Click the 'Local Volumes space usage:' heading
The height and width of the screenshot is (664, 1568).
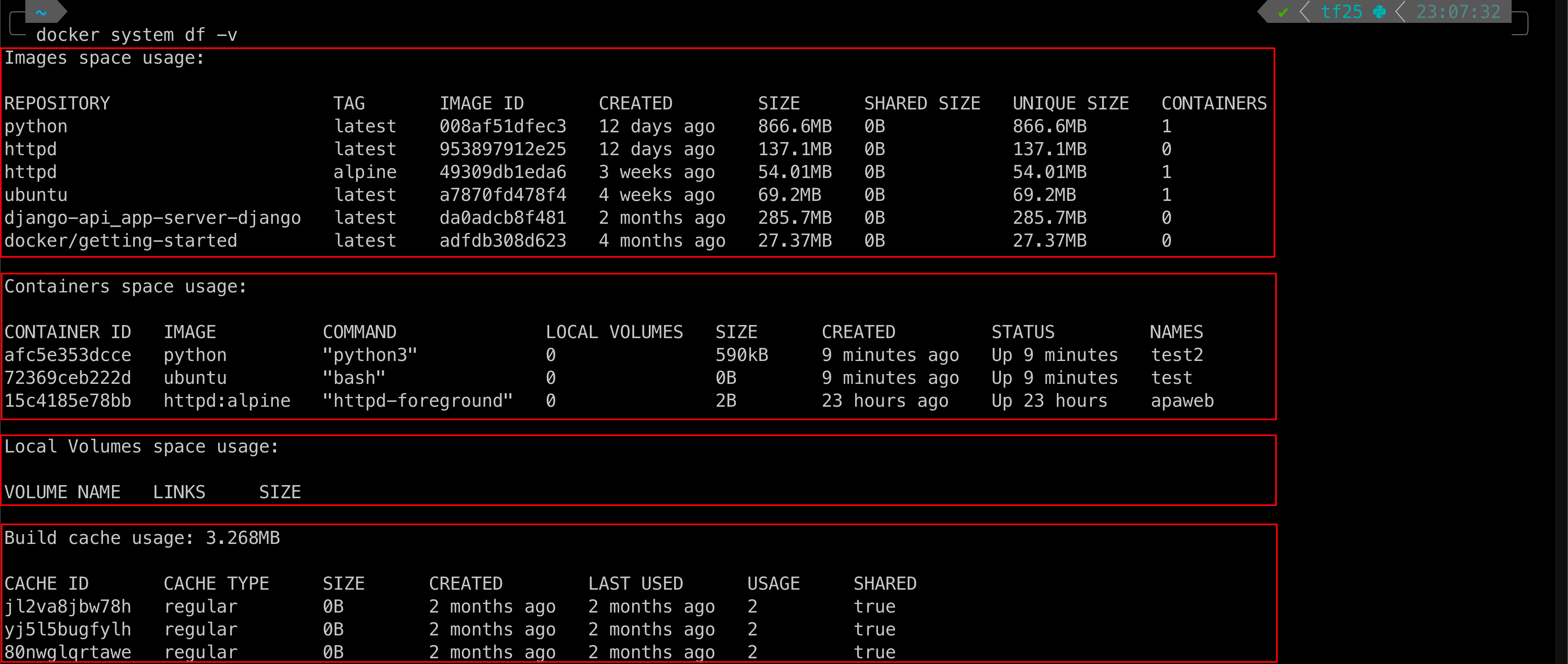[141, 447]
